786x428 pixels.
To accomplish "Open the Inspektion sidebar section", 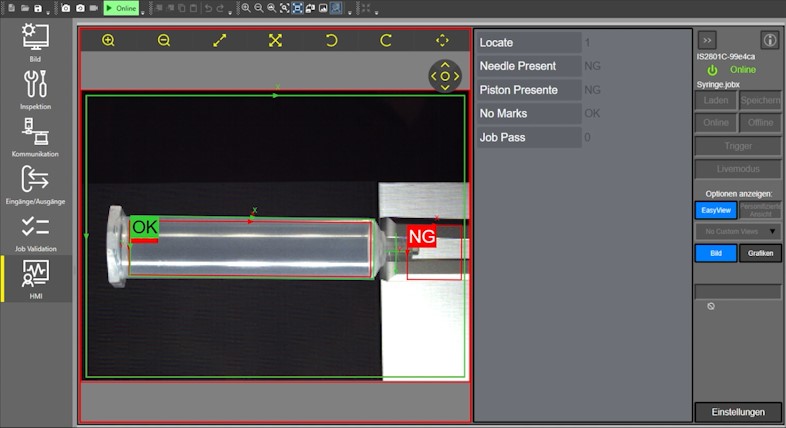I will [36, 89].
